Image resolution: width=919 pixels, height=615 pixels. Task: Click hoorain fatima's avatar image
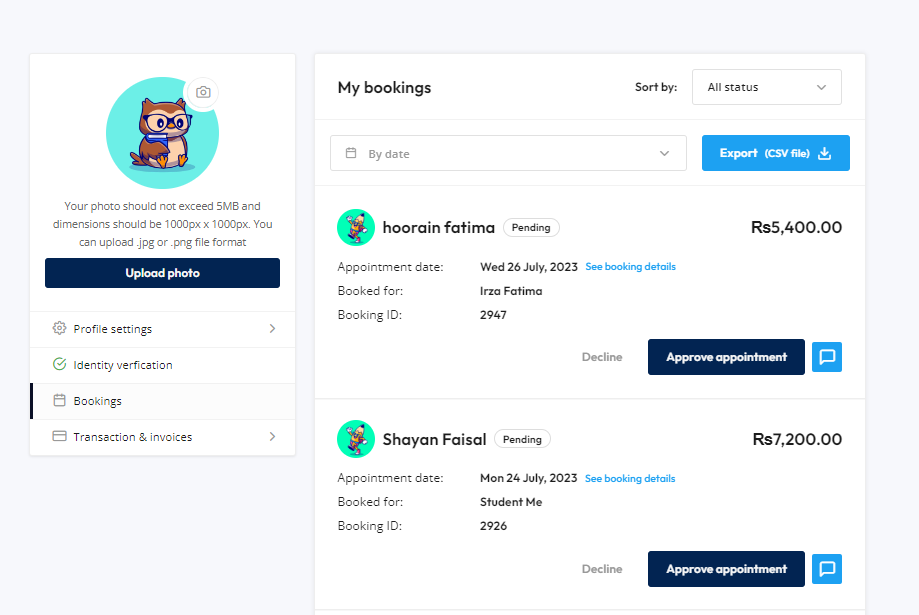(356, 227)
